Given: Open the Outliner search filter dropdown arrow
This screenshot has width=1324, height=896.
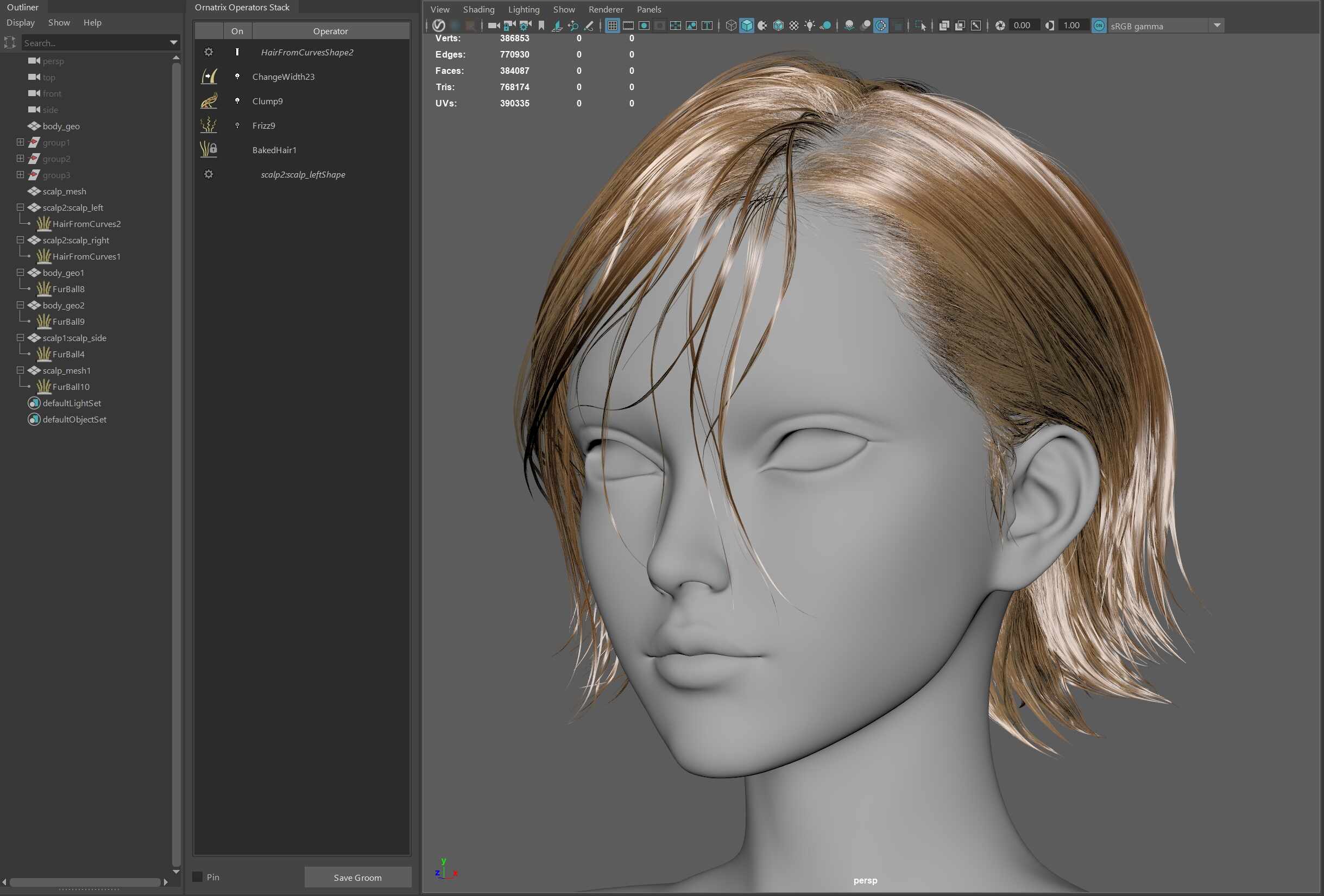Looking at the screenshot, I should (174, 43).
